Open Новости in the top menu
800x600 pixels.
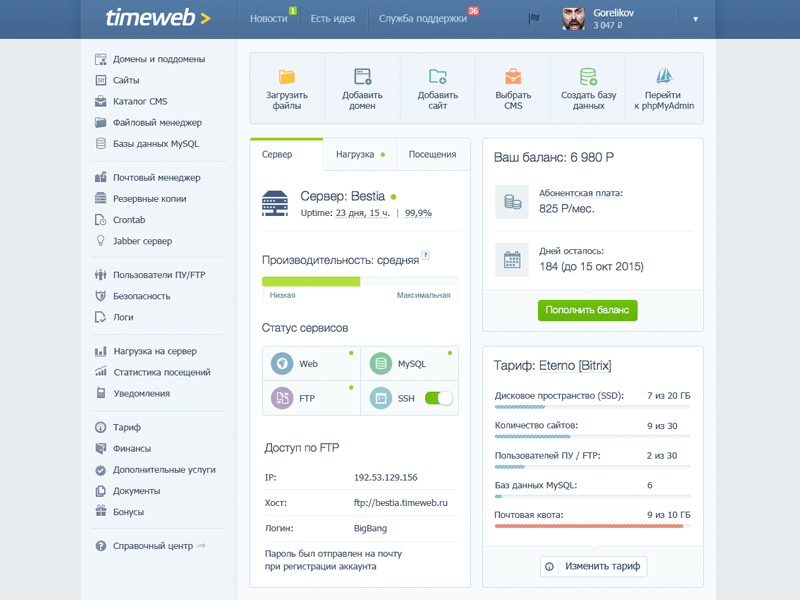[x=268, y=19]
